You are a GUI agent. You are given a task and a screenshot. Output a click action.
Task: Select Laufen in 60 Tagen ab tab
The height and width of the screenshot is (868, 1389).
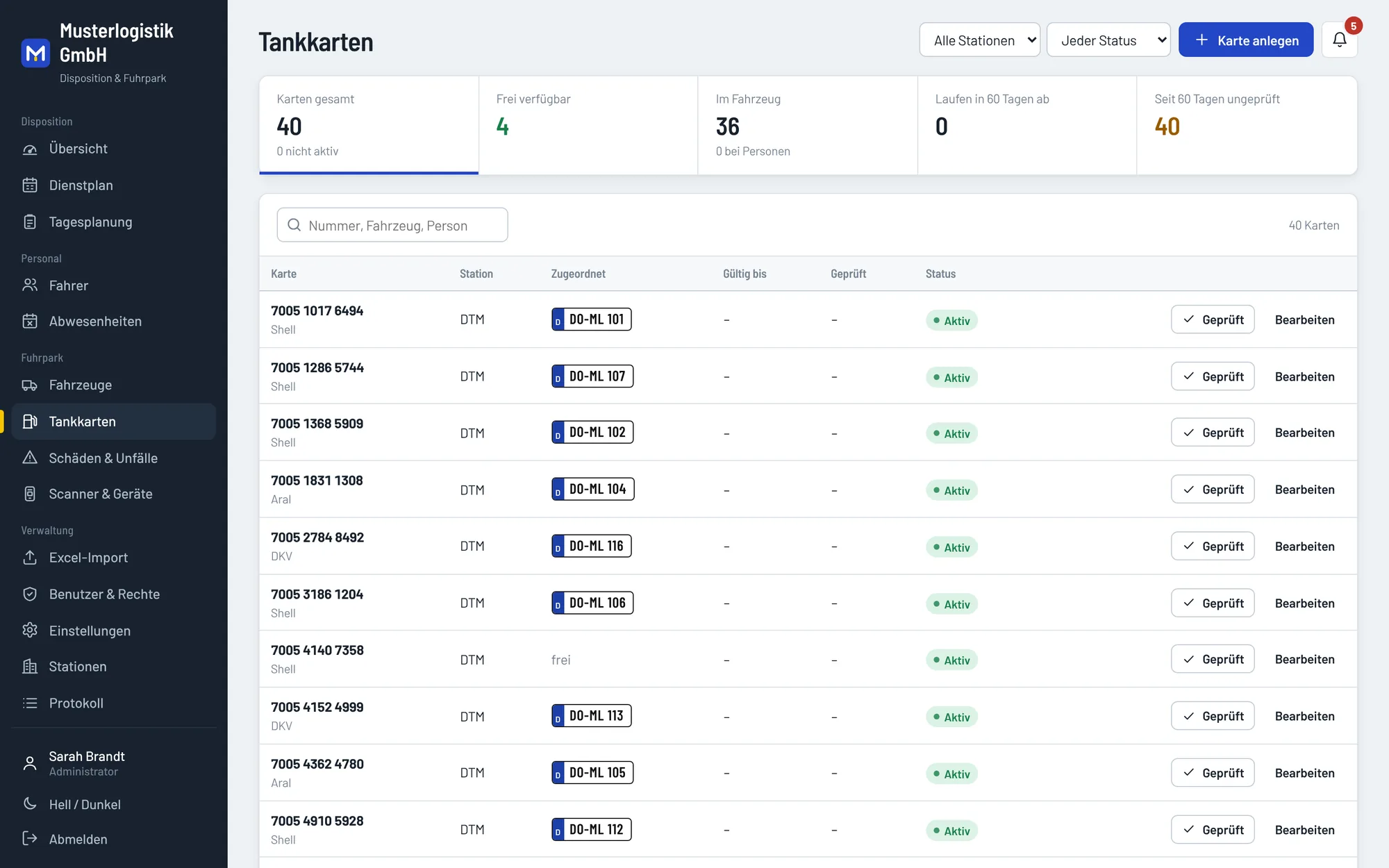click(1027, 125)
